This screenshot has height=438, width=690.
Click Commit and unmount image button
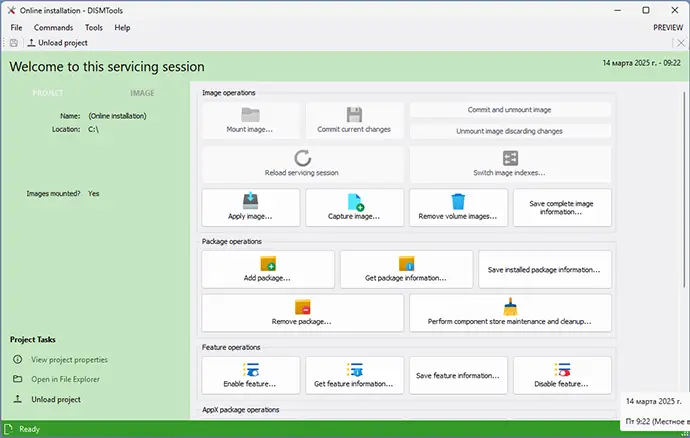click(x=510, y=110)
